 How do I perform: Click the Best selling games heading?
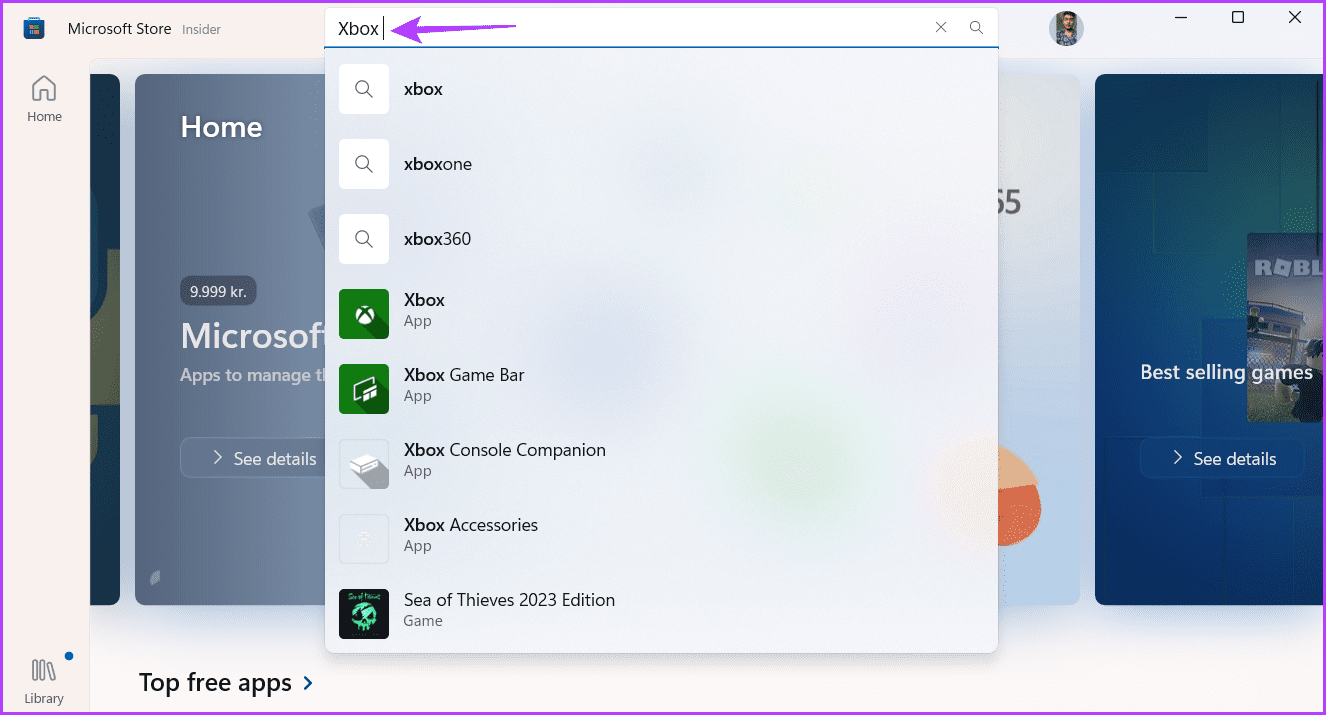point(1226,372)
